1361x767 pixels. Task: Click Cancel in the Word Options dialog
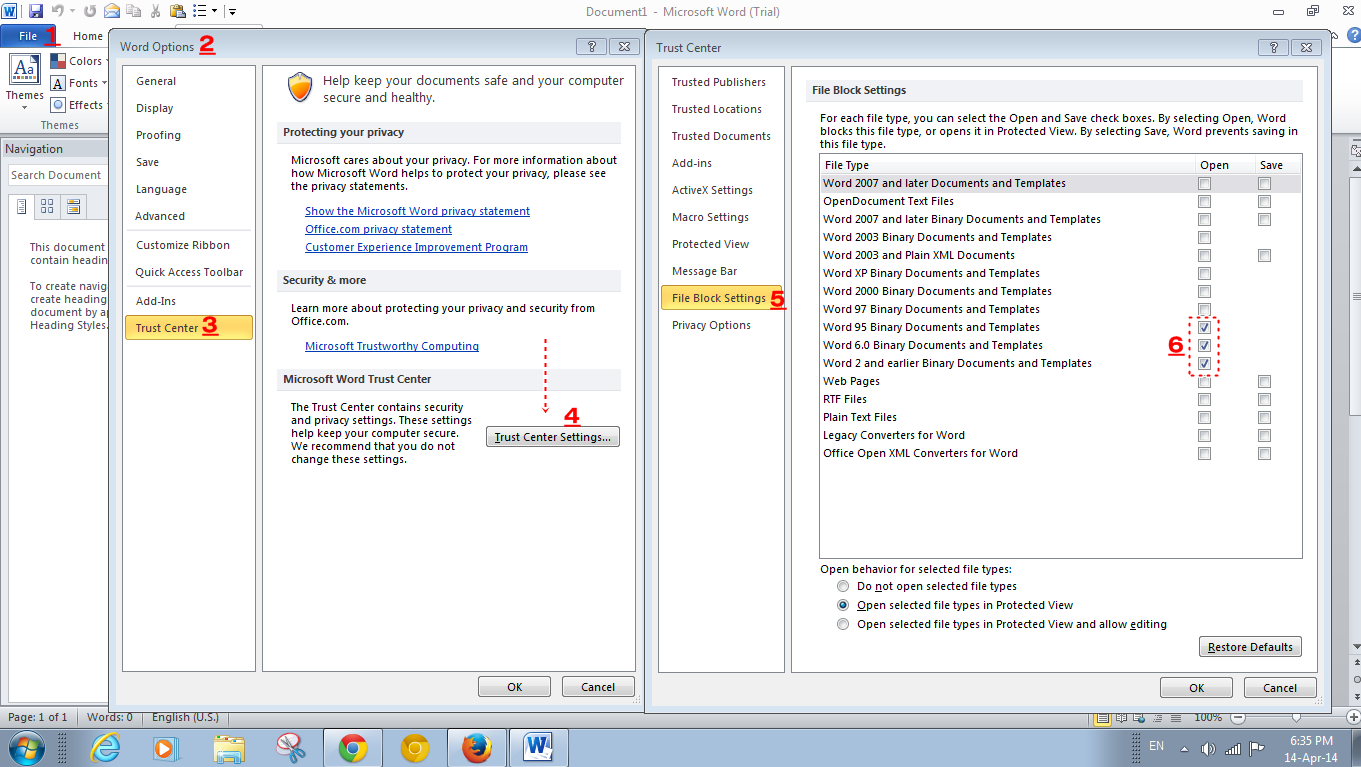598,687
